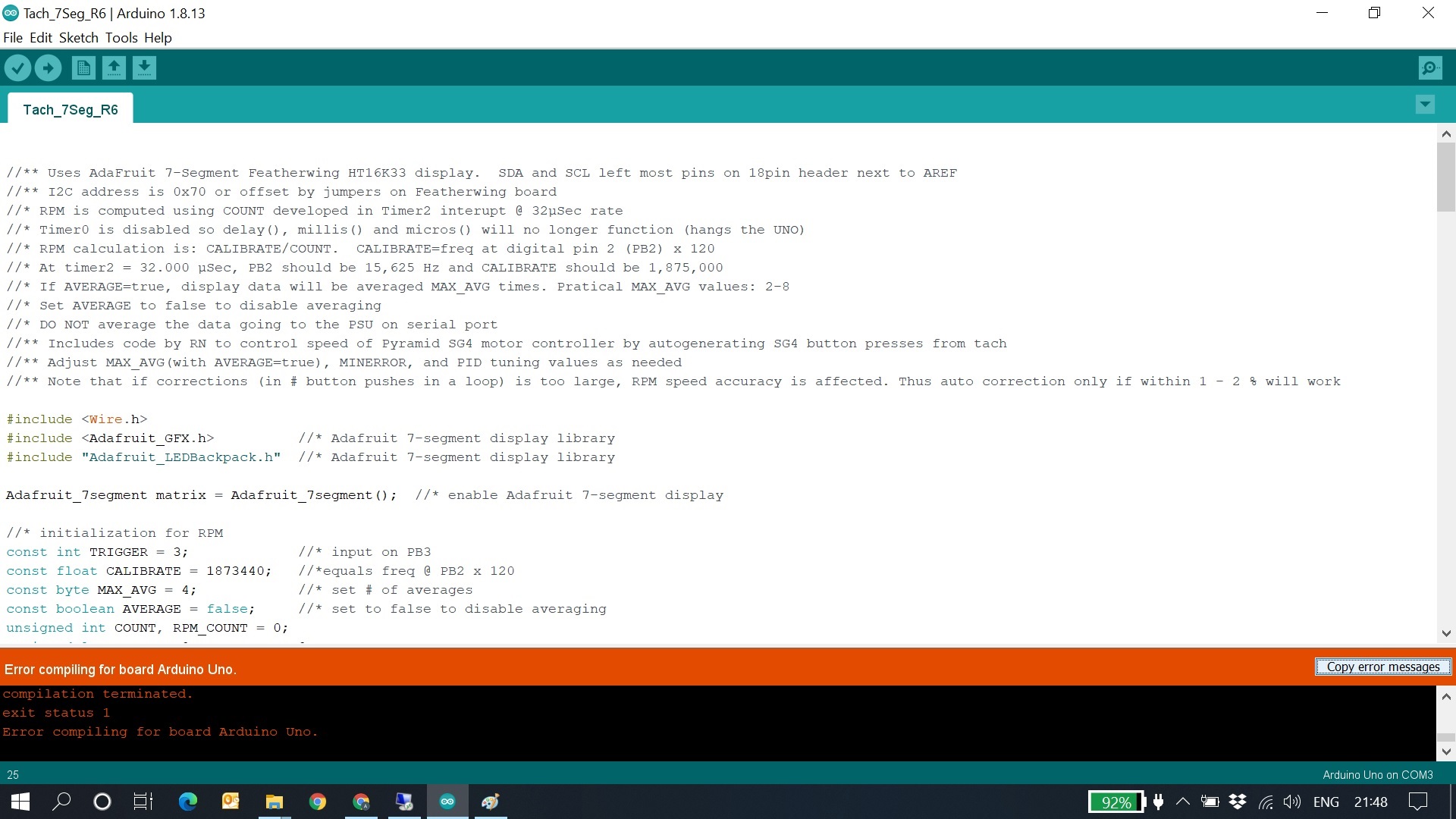Click the line number 25 indicator
The height and width of the screenshot is (819, 1456).
pyautogui.click(x=13, y=774)
